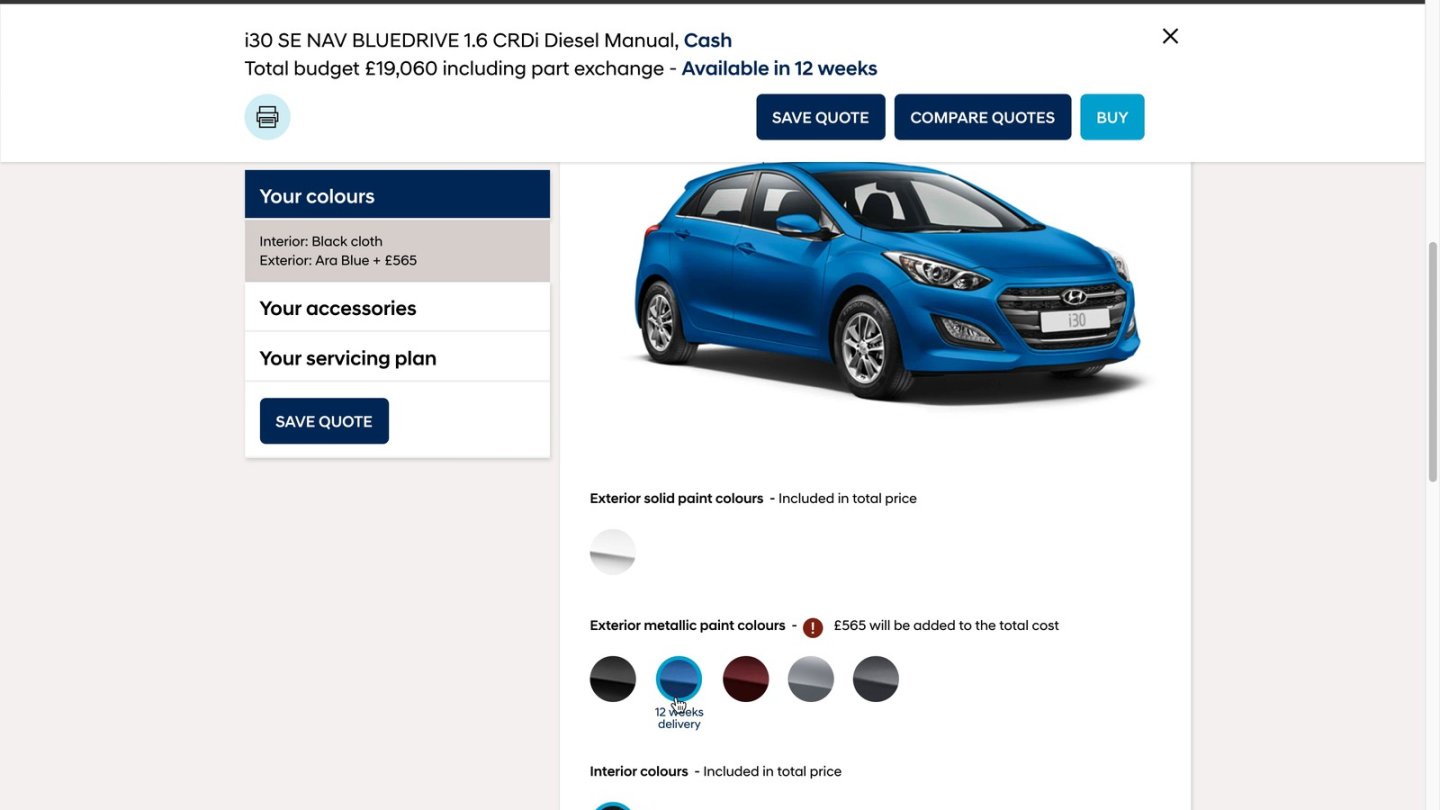Click the BUY button
This screenshot has height=810, width=1440.
click(x=1112, y=117)
